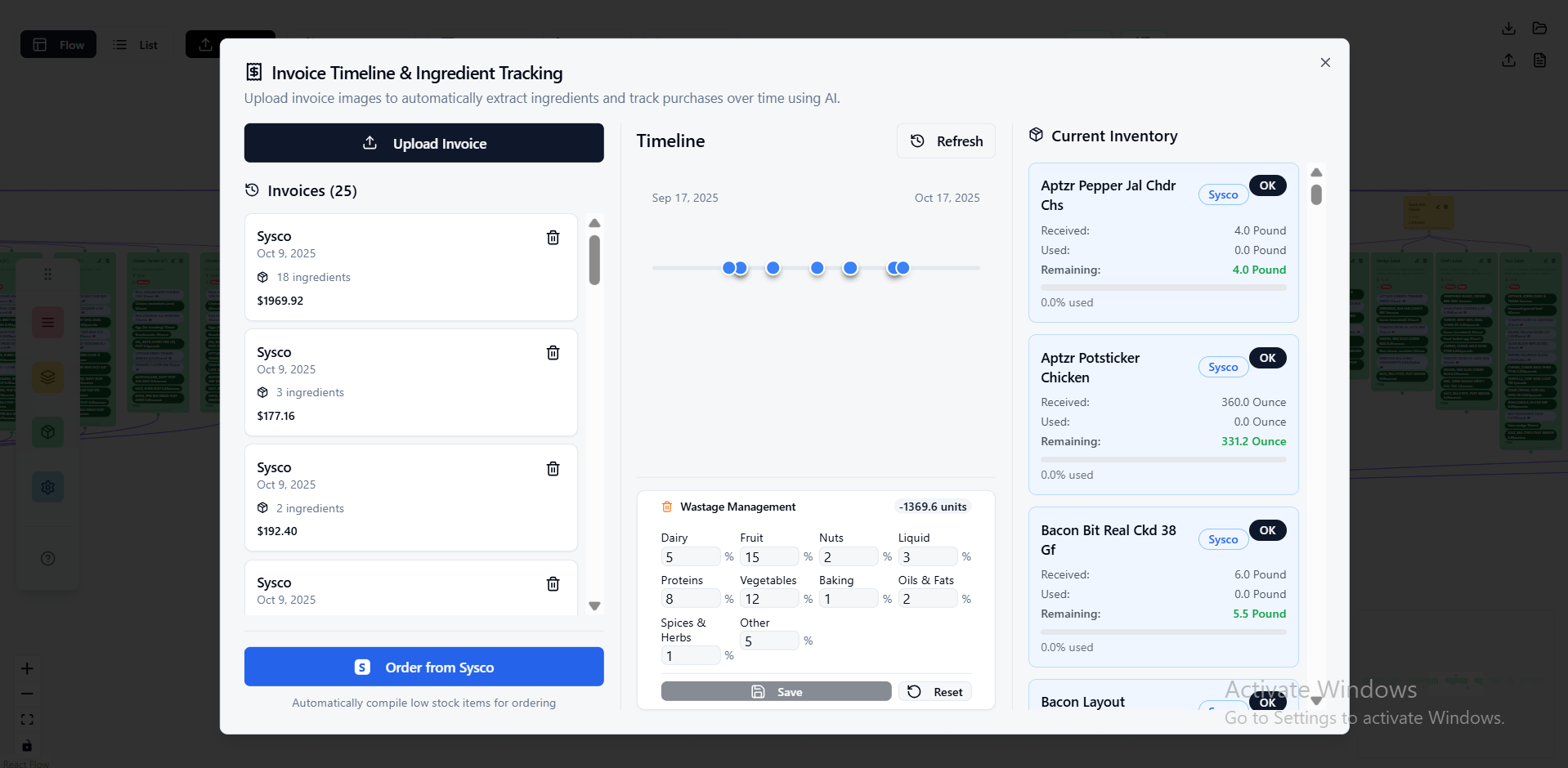Screen dimensions: 1568x768
Task: Save wastage management settings
Action: tap(775, 692)
